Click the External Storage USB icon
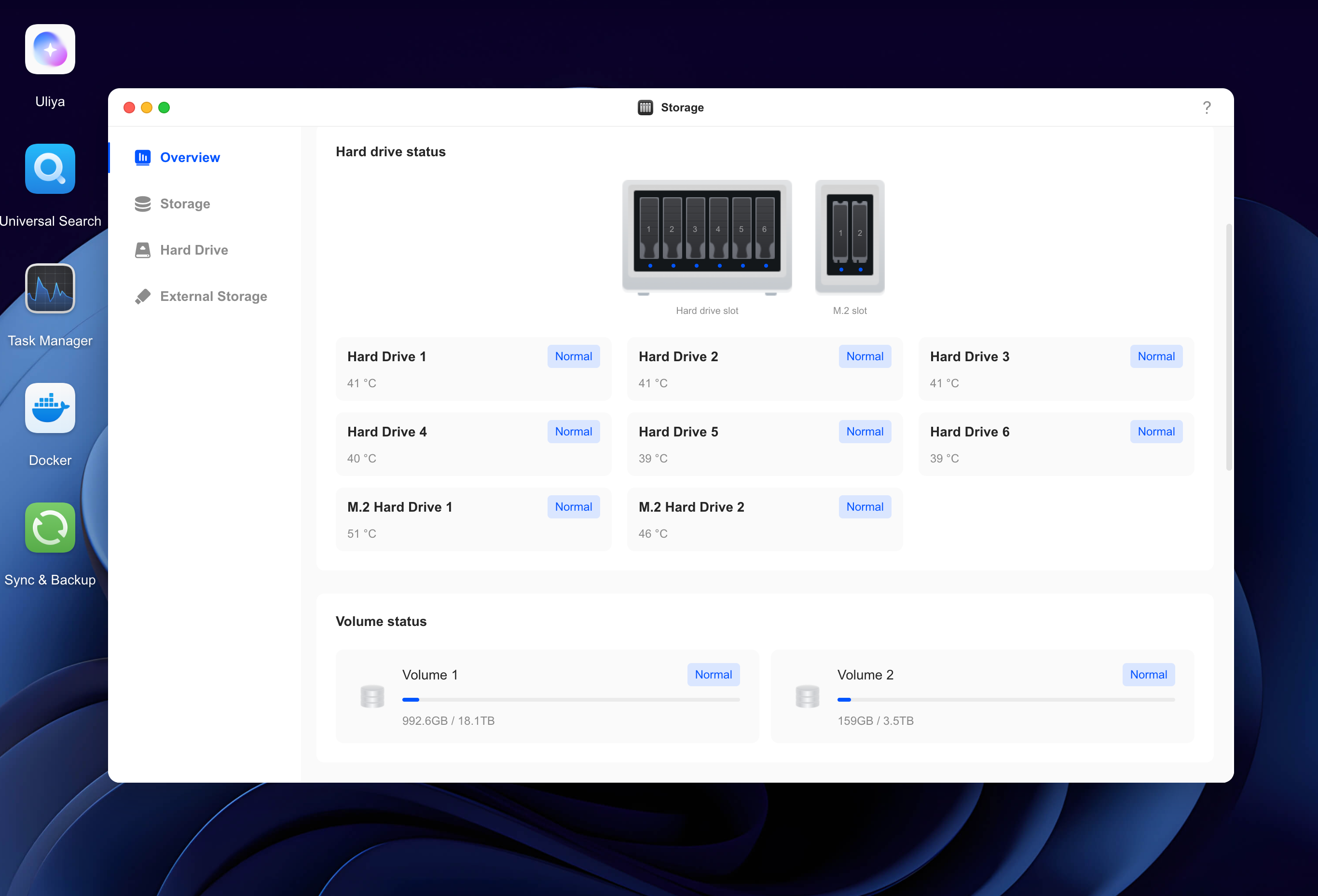 (x=142, y=297)
